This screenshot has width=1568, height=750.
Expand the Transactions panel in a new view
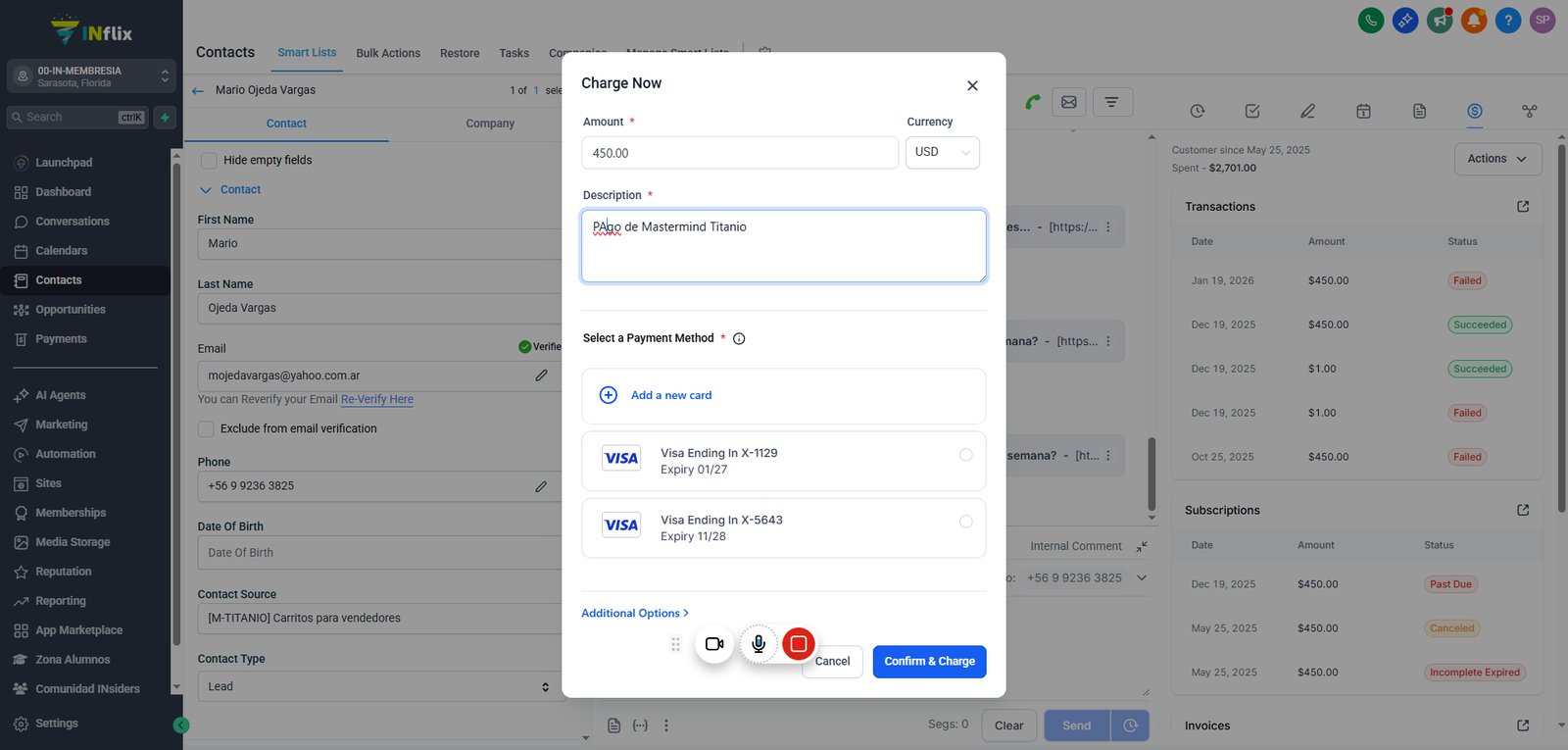[x=1523, y=206]
